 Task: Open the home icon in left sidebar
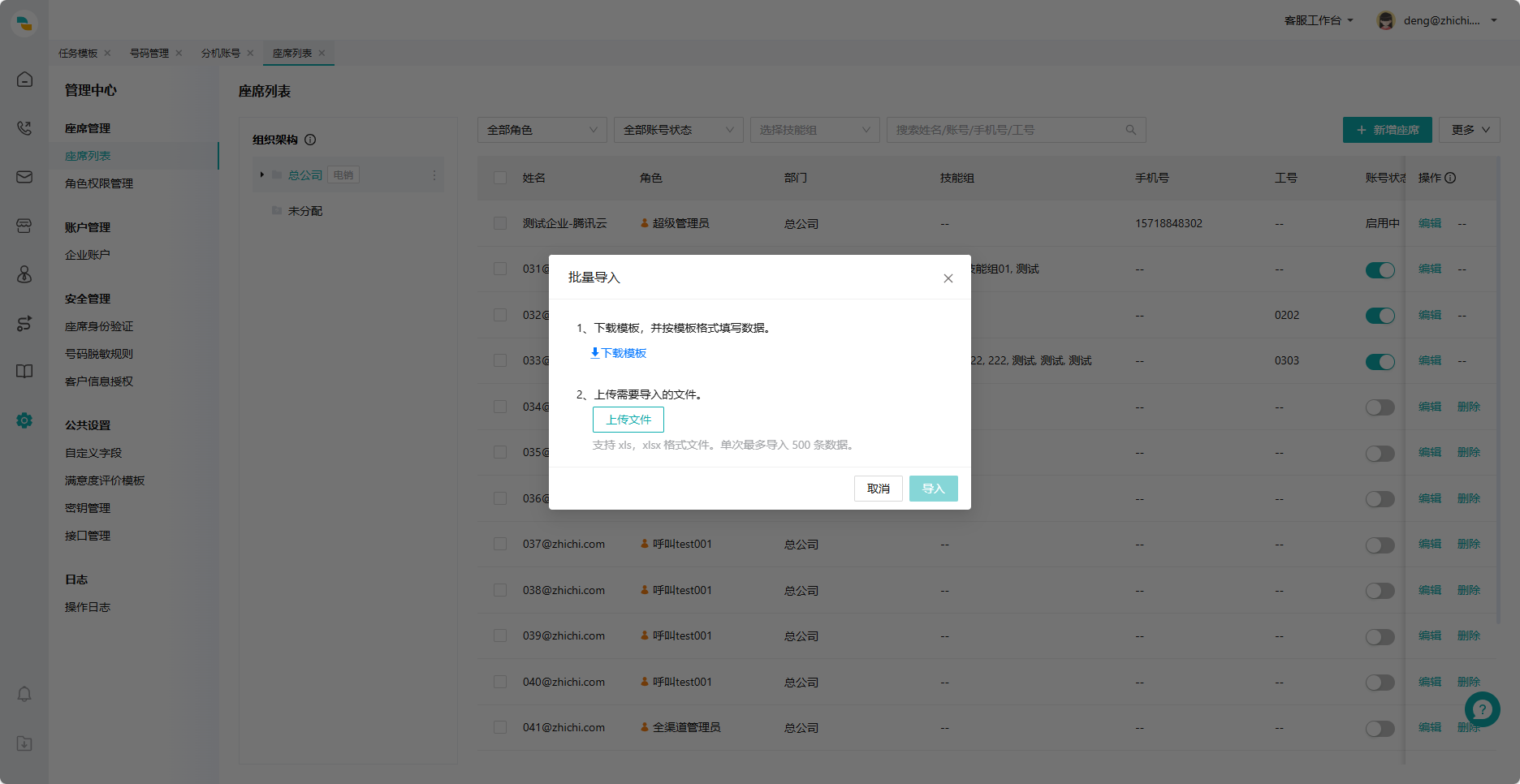[x=24, y=80]
